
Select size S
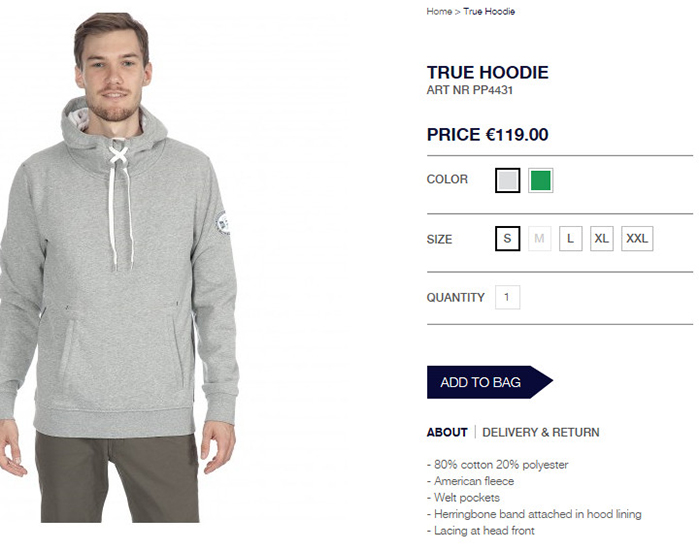(x=508, y=238)
